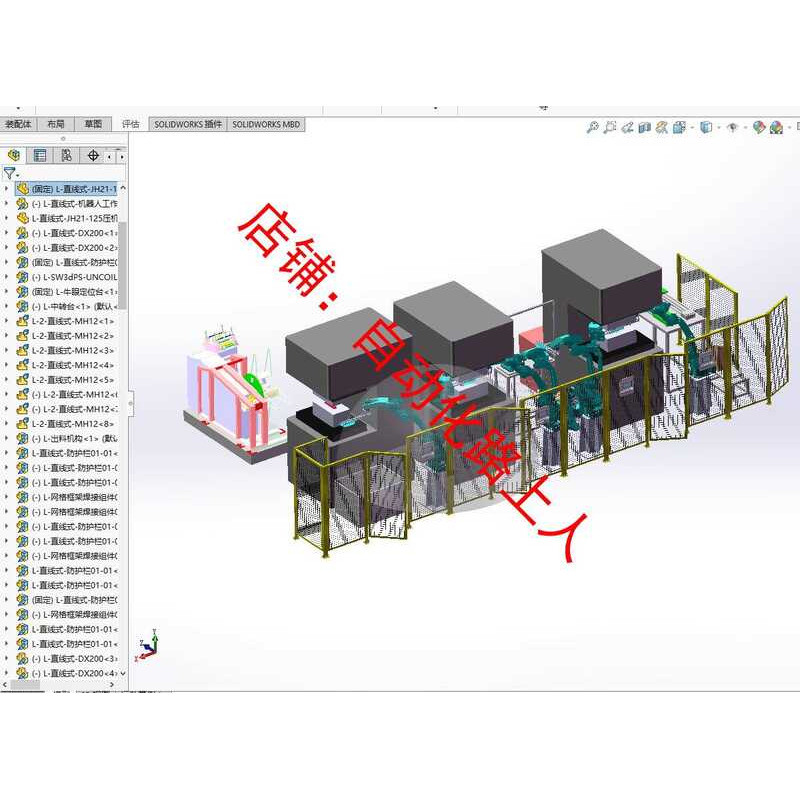Select the Zoom to Area icon

click(x=610, y=127)
